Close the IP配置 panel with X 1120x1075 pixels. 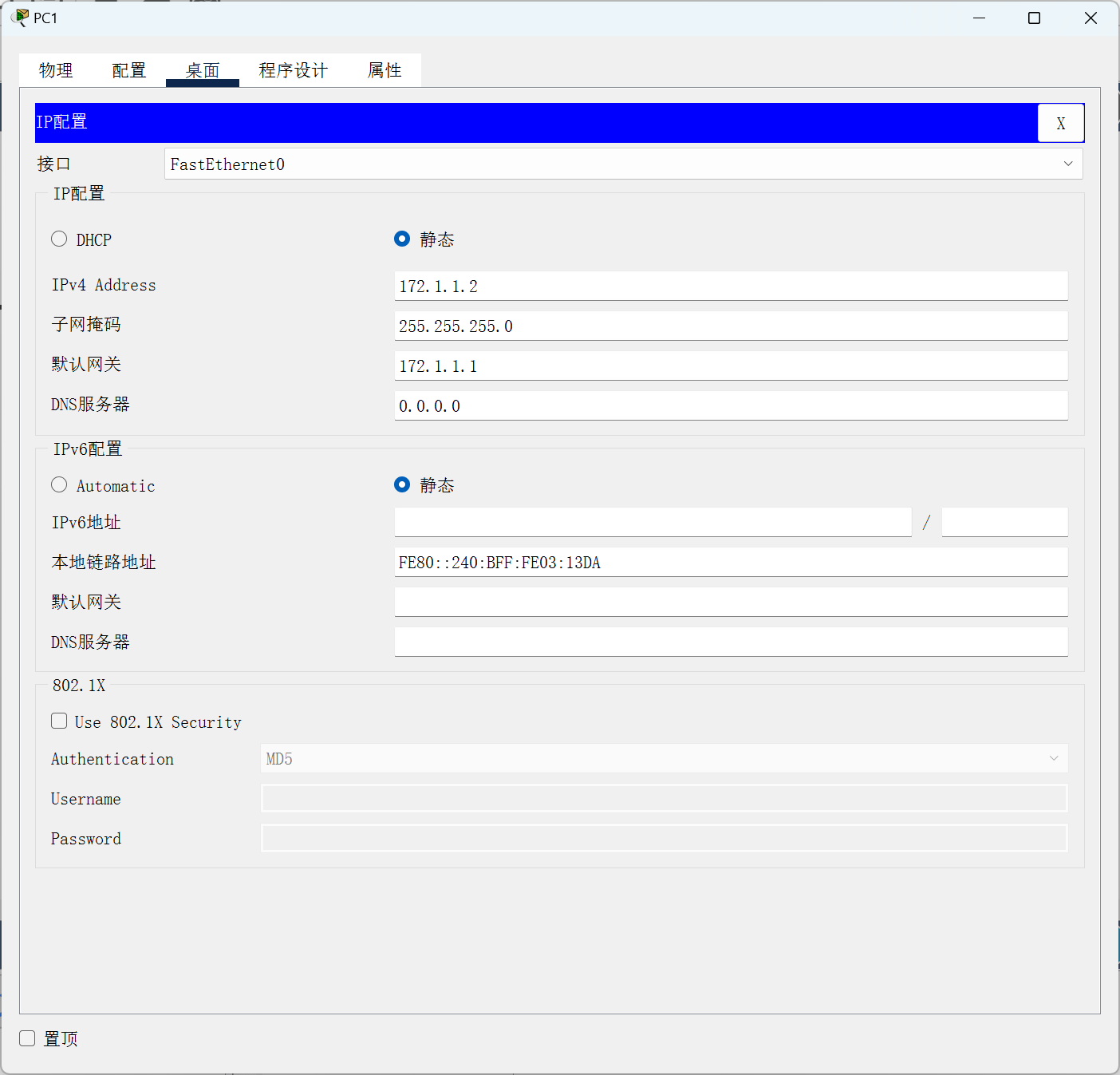(x=1061, y=123)
